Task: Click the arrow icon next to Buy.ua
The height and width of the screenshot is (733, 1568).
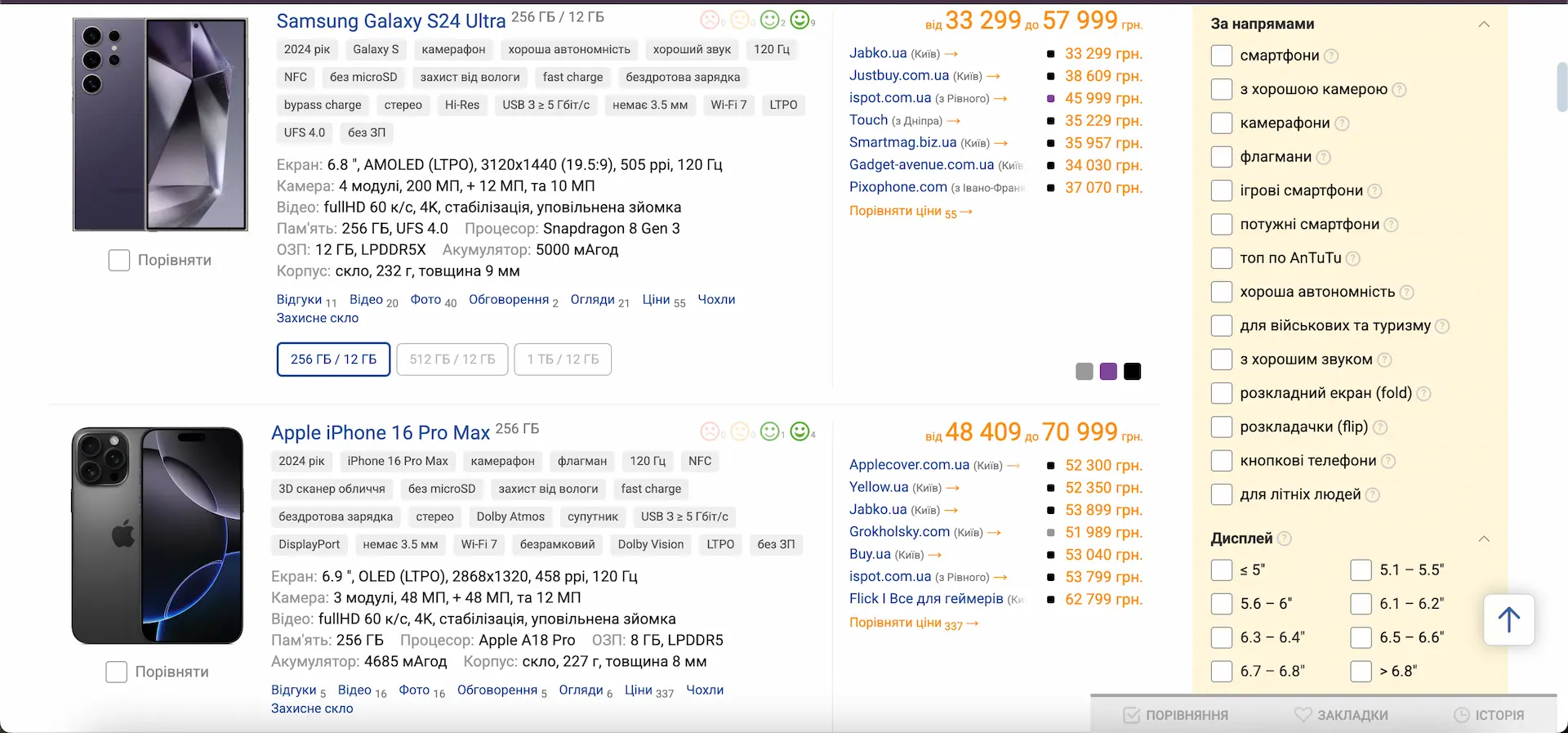Action: click(935, 555)
